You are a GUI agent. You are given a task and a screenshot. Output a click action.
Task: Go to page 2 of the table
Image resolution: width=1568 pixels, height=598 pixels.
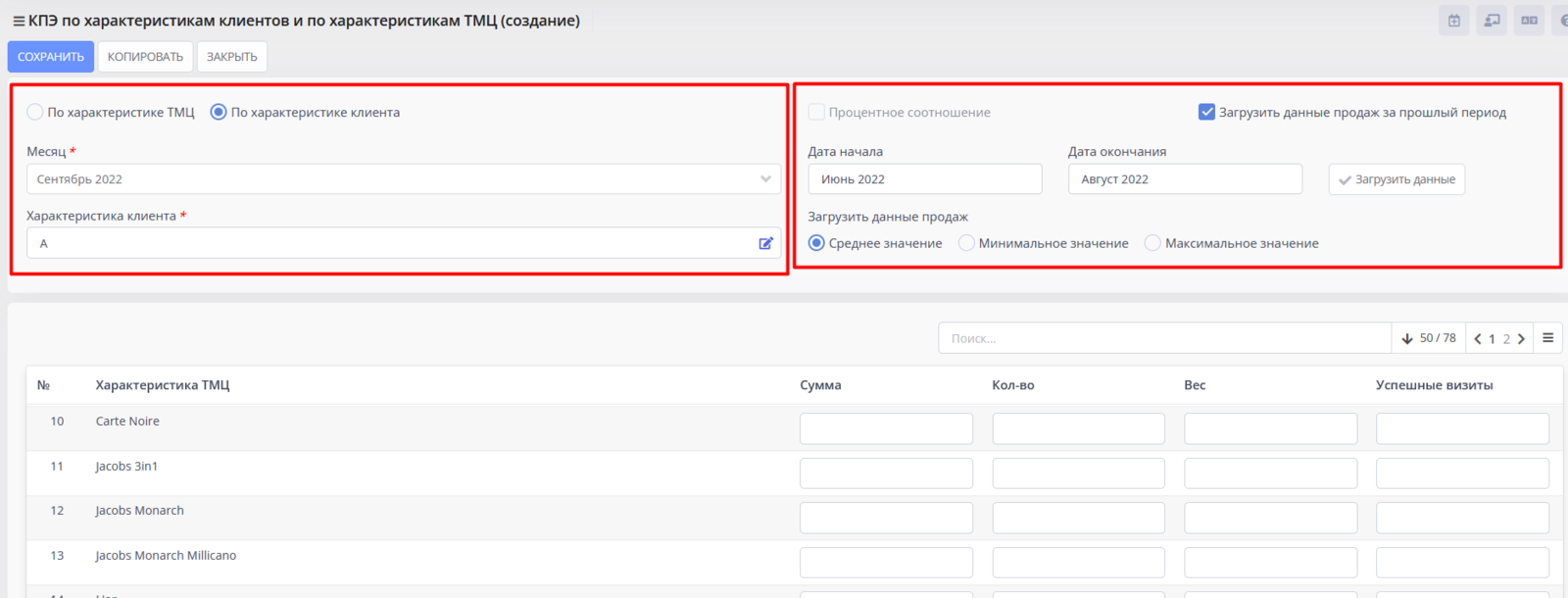click(1506, 339)
